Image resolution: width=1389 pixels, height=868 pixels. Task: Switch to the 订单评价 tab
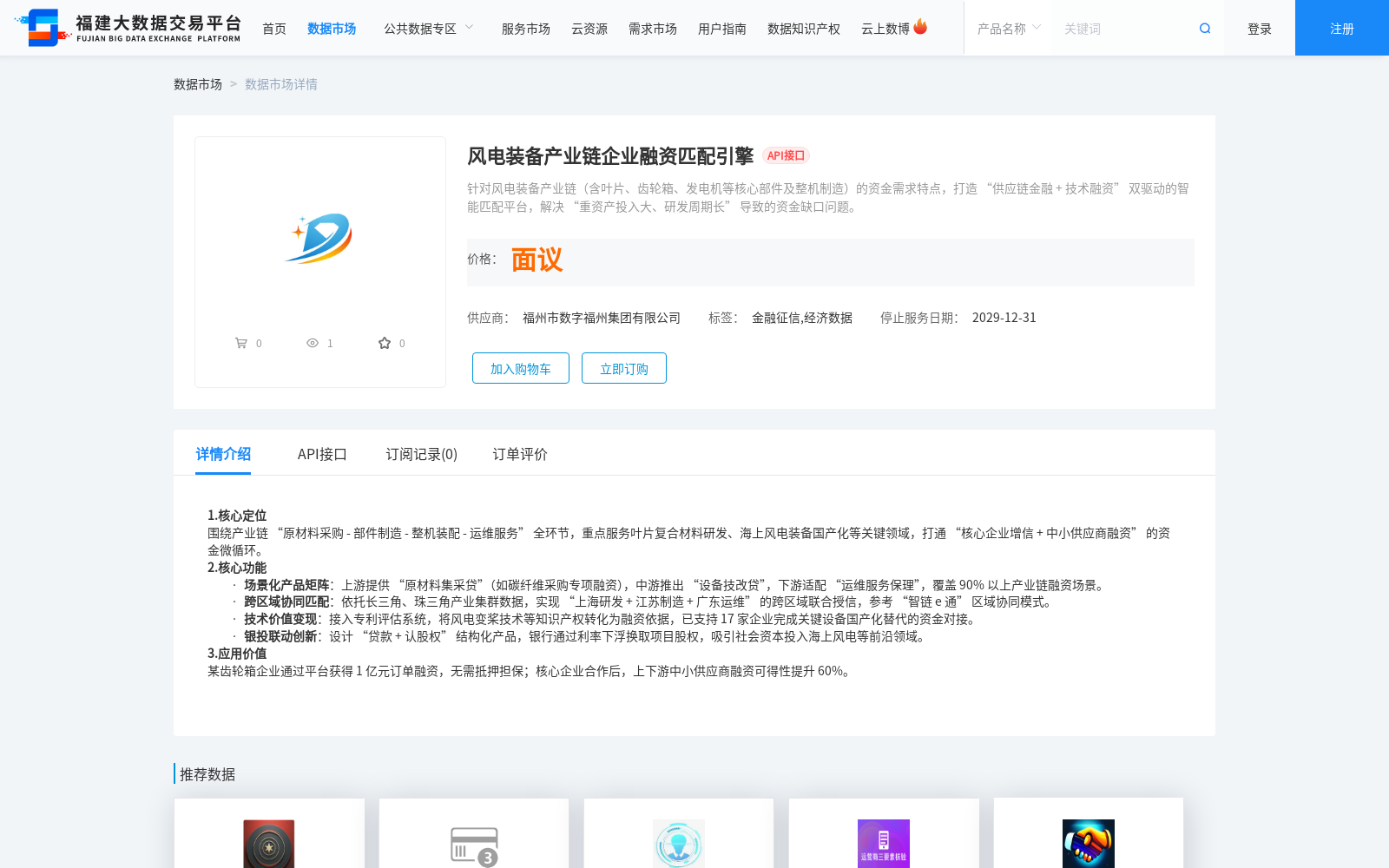click(520, 454)
